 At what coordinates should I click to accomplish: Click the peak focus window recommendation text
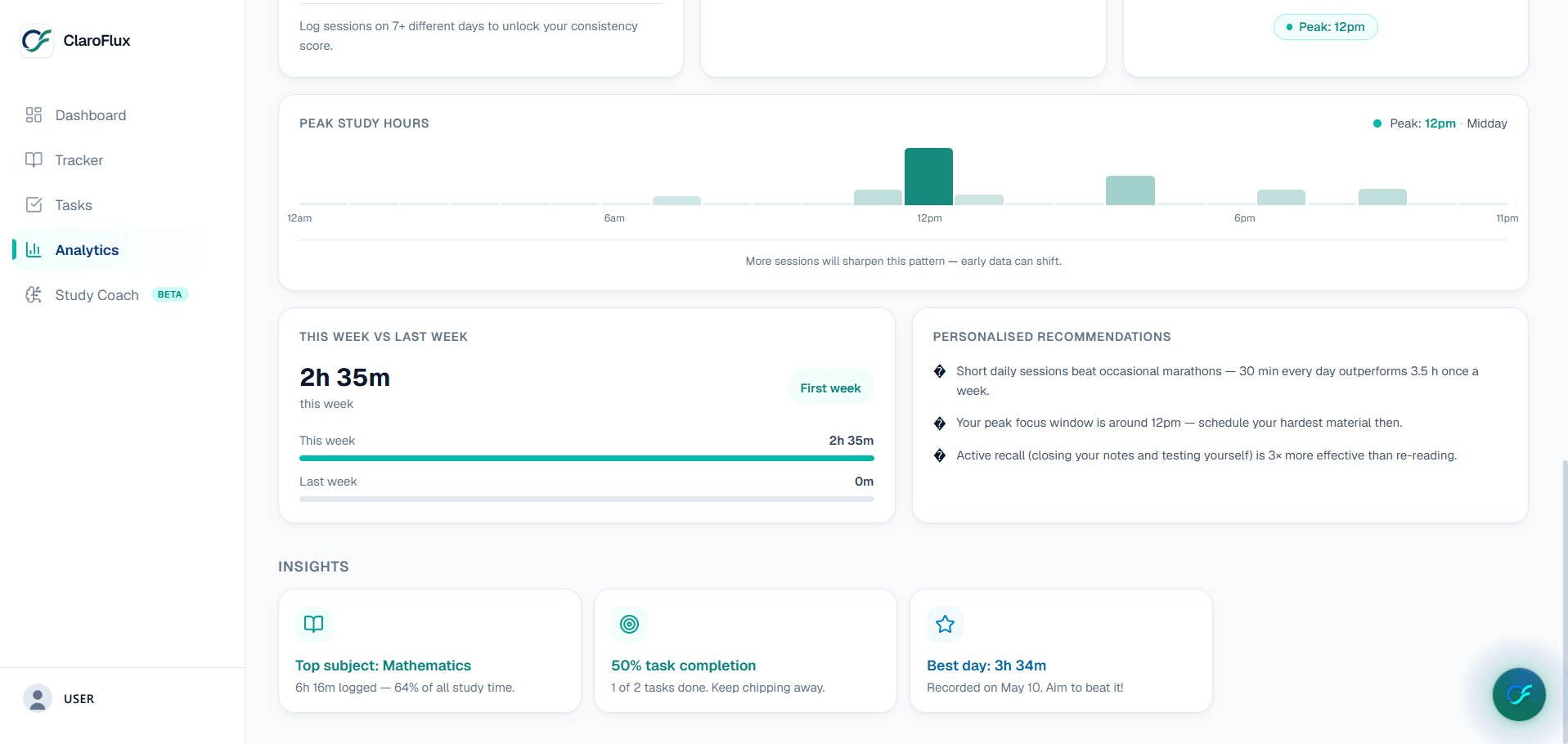click(1179, 423)
